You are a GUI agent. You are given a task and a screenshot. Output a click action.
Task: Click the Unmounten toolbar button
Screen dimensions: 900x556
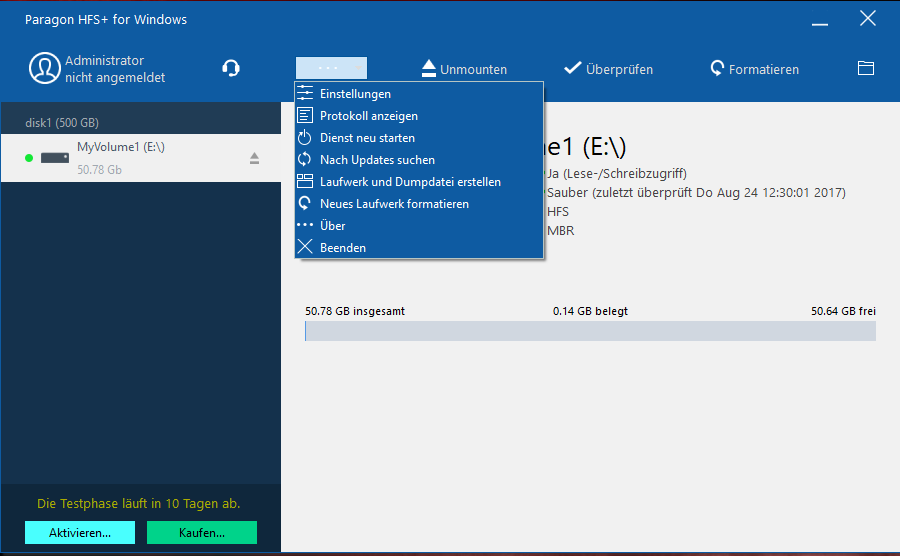point(464,69)
